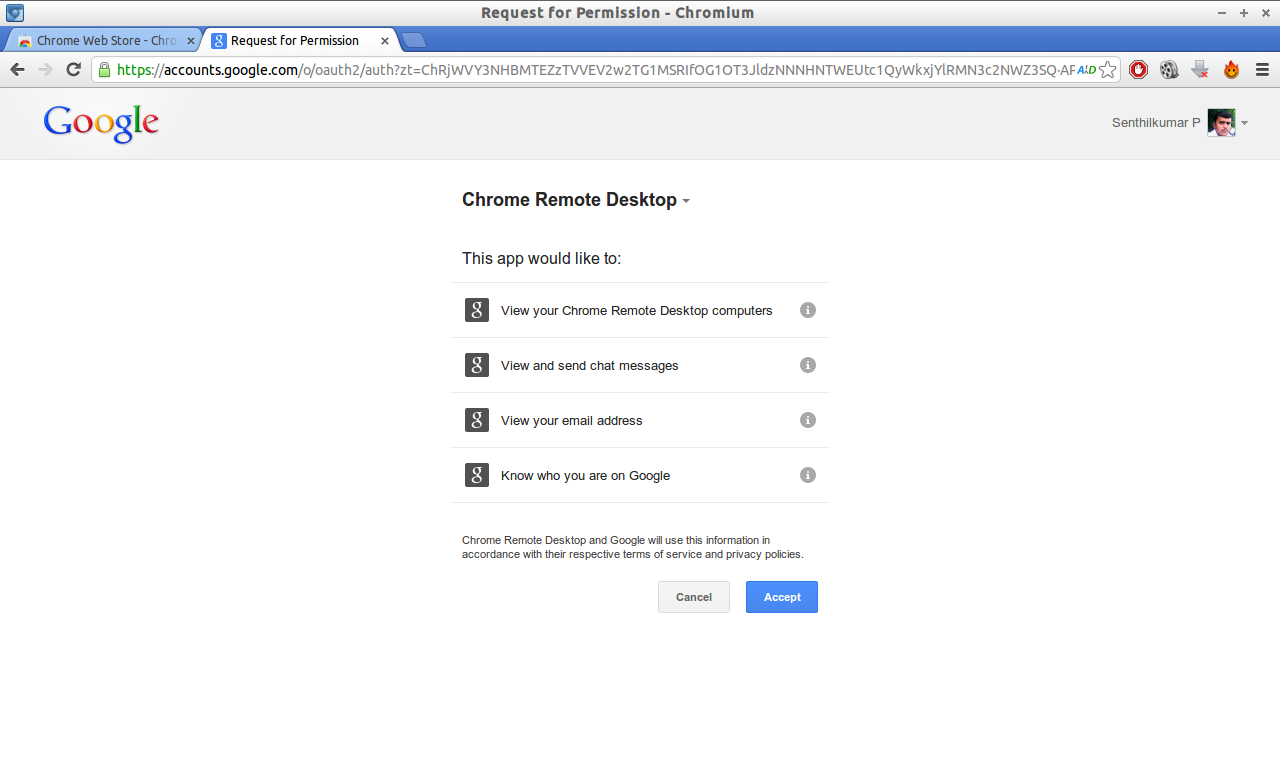The width and height of the screenshot is (1280, 774).
Task: Click the AiD icon in the address bar
Action: tap(1086, 70)
